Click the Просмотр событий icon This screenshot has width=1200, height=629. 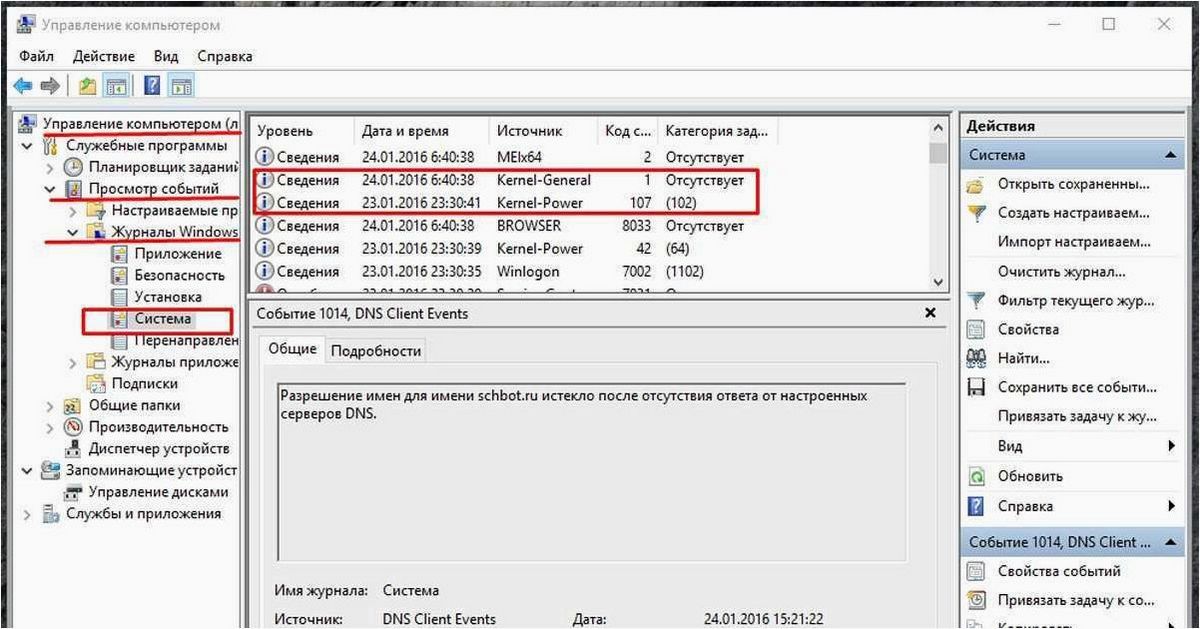point(73,189)
